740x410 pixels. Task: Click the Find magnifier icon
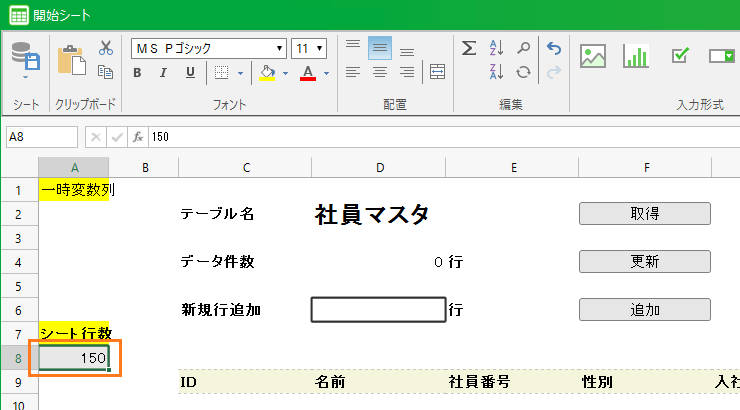(x=523, y=48)
